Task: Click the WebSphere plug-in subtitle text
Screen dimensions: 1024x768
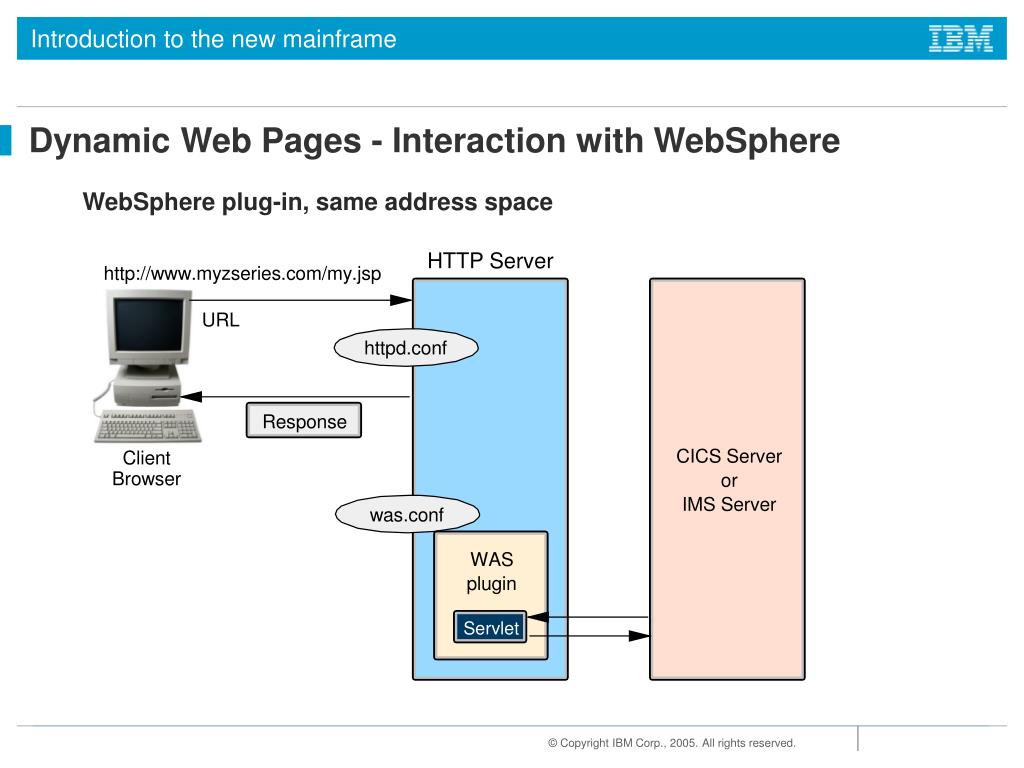Action: 317,202
